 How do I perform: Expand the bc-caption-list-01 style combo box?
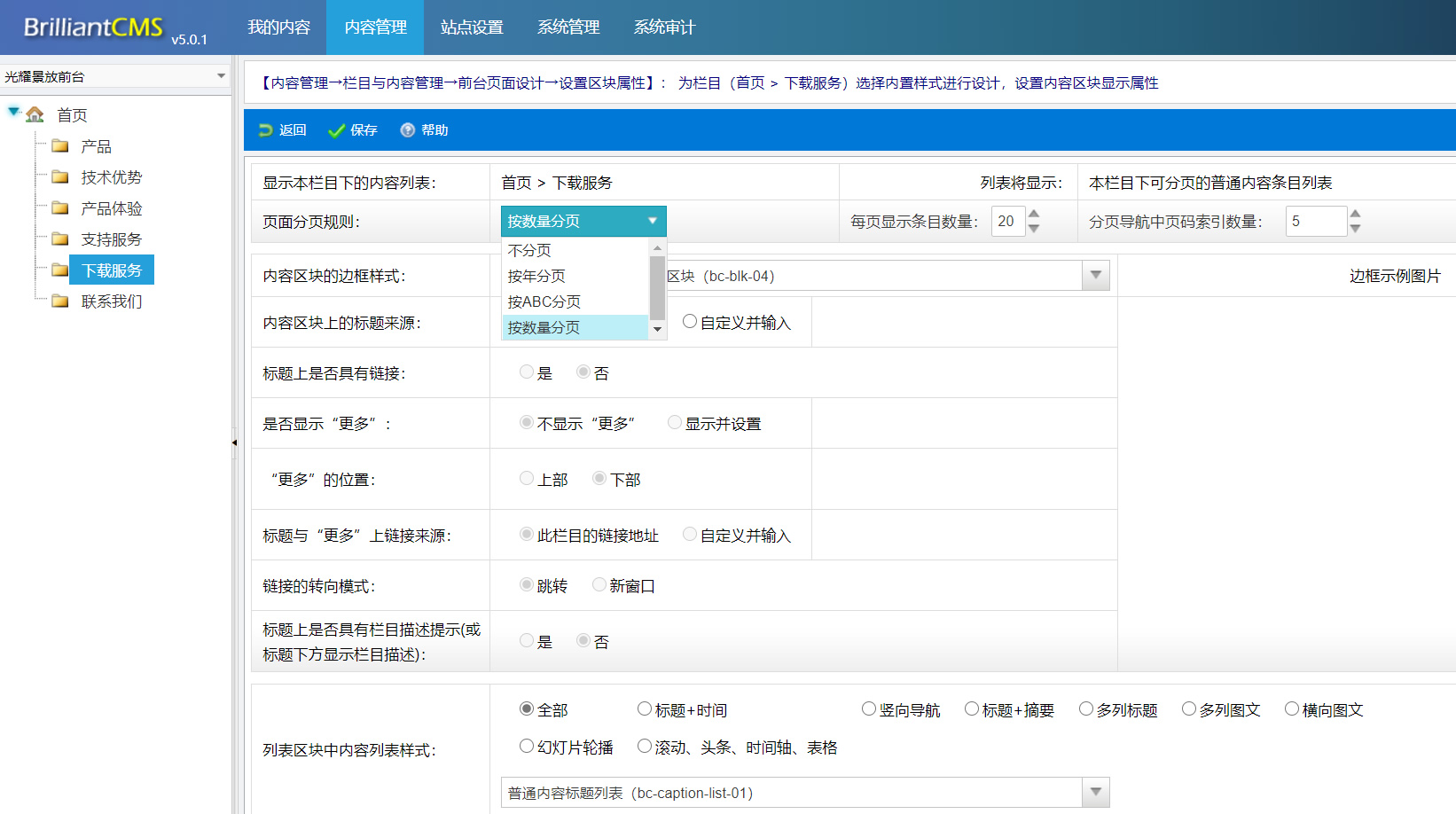[1096, 793]
